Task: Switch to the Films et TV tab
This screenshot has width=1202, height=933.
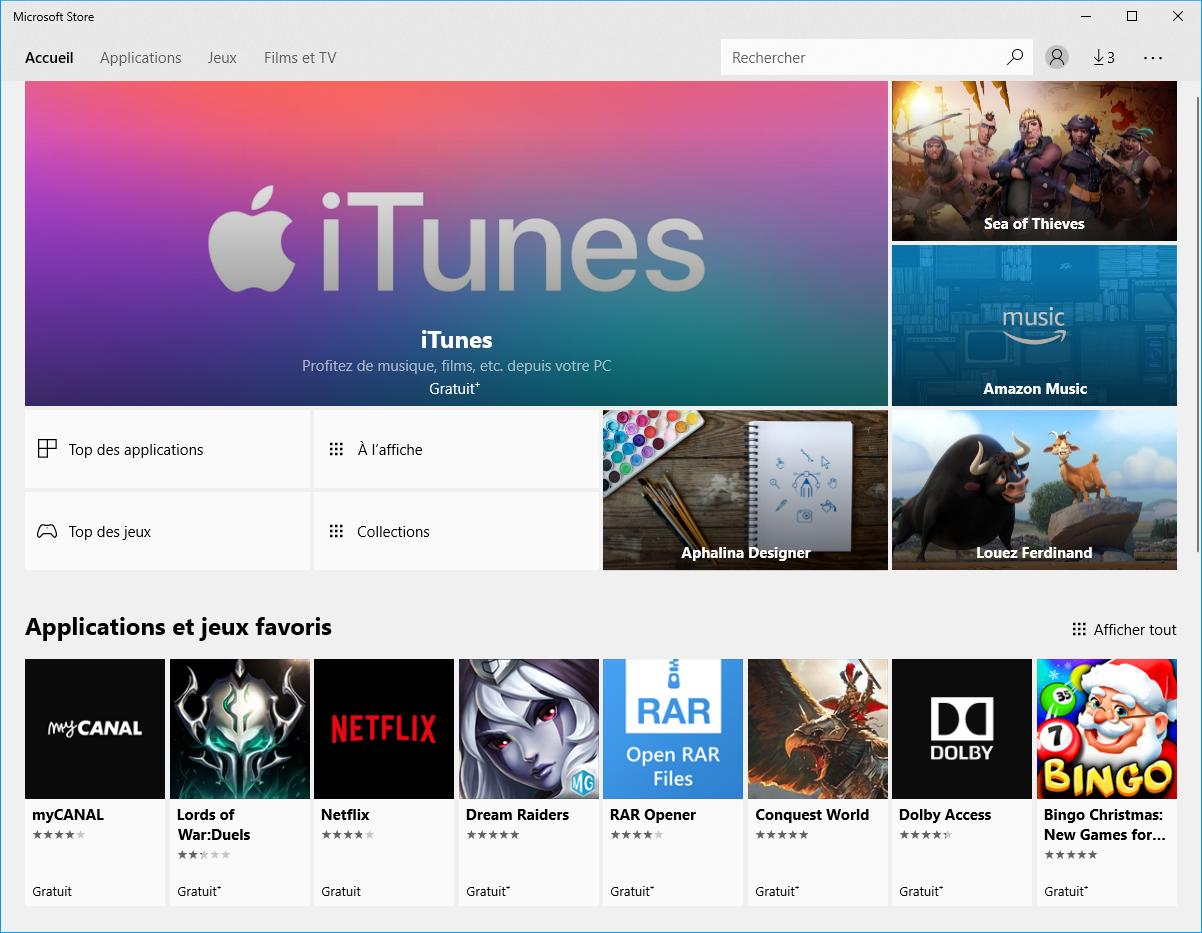Action: pyautogui.click(x=300, y=58)
